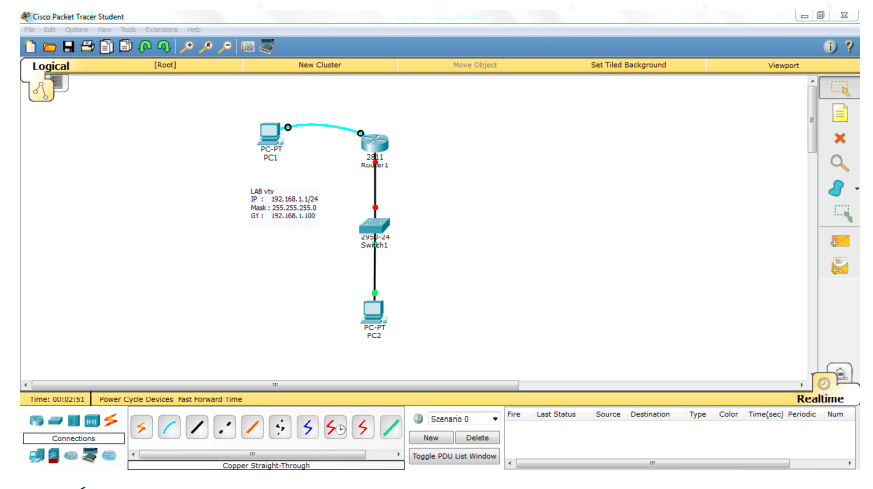Select the Switches device category icon

click(55, 420)
